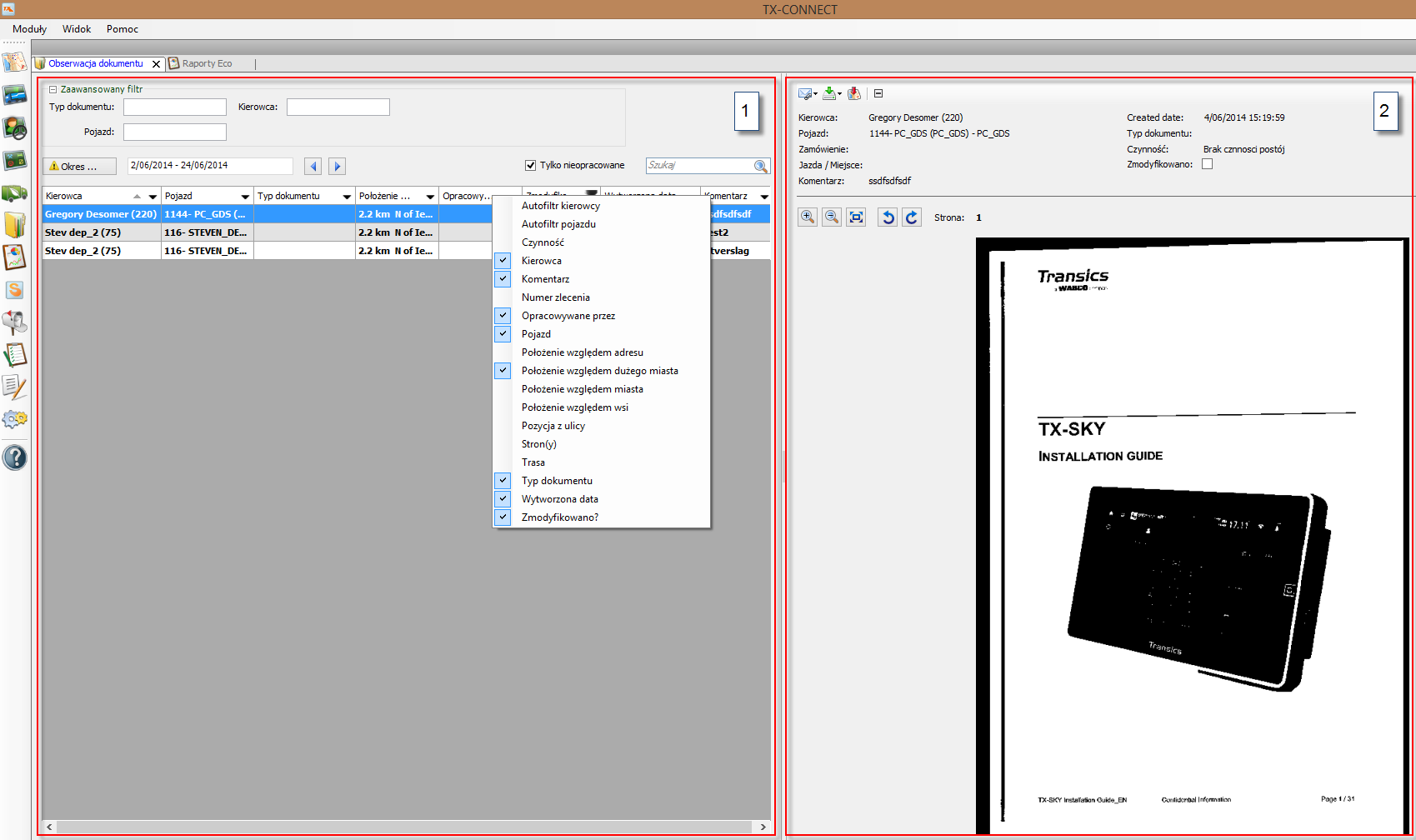Click zoom in magnifier in document viewer
1416x840 pixels.
(x=807, y=217)
